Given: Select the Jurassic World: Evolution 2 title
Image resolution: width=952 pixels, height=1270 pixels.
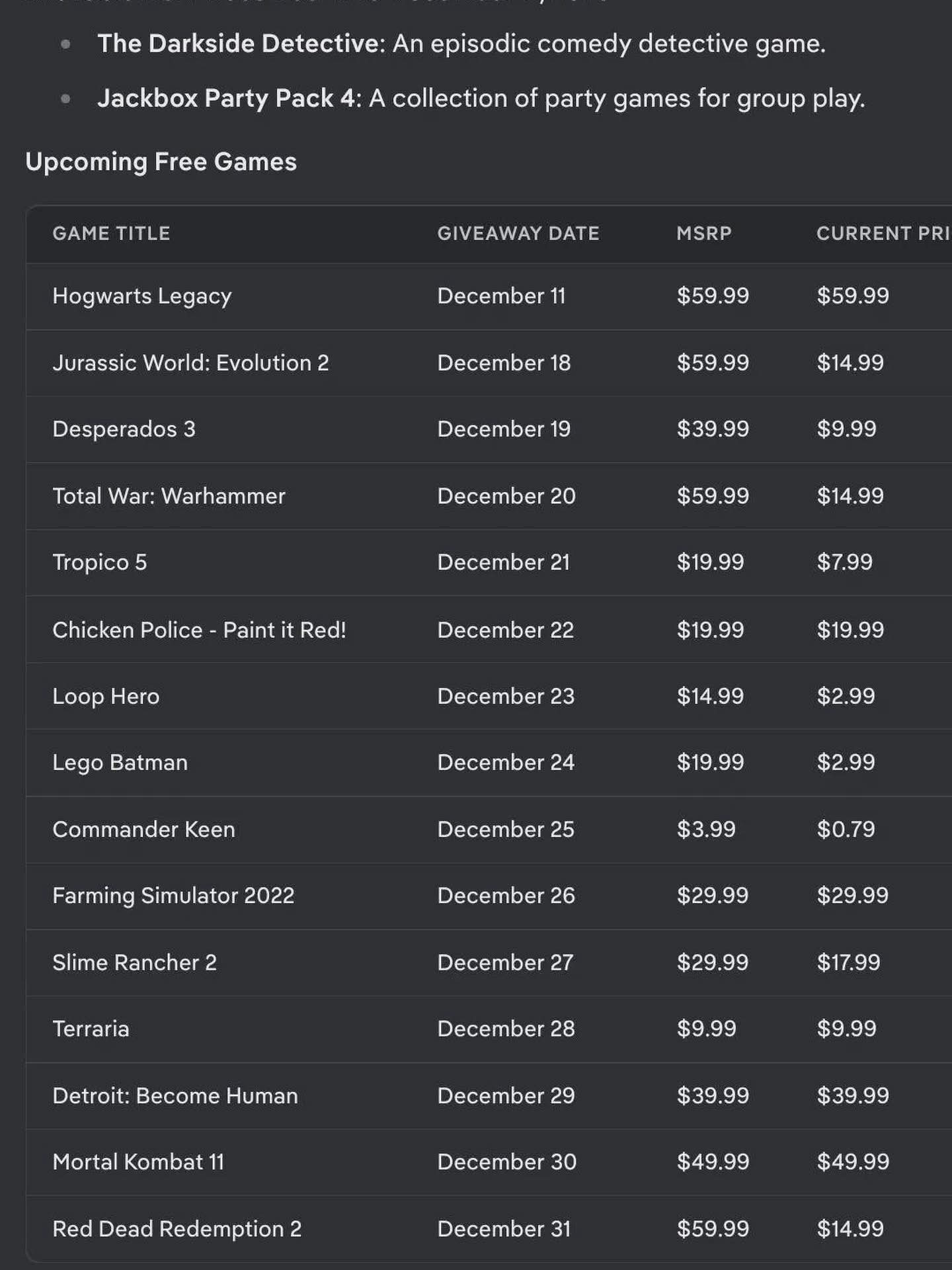Looking at the screenshot, I should 190,362.
